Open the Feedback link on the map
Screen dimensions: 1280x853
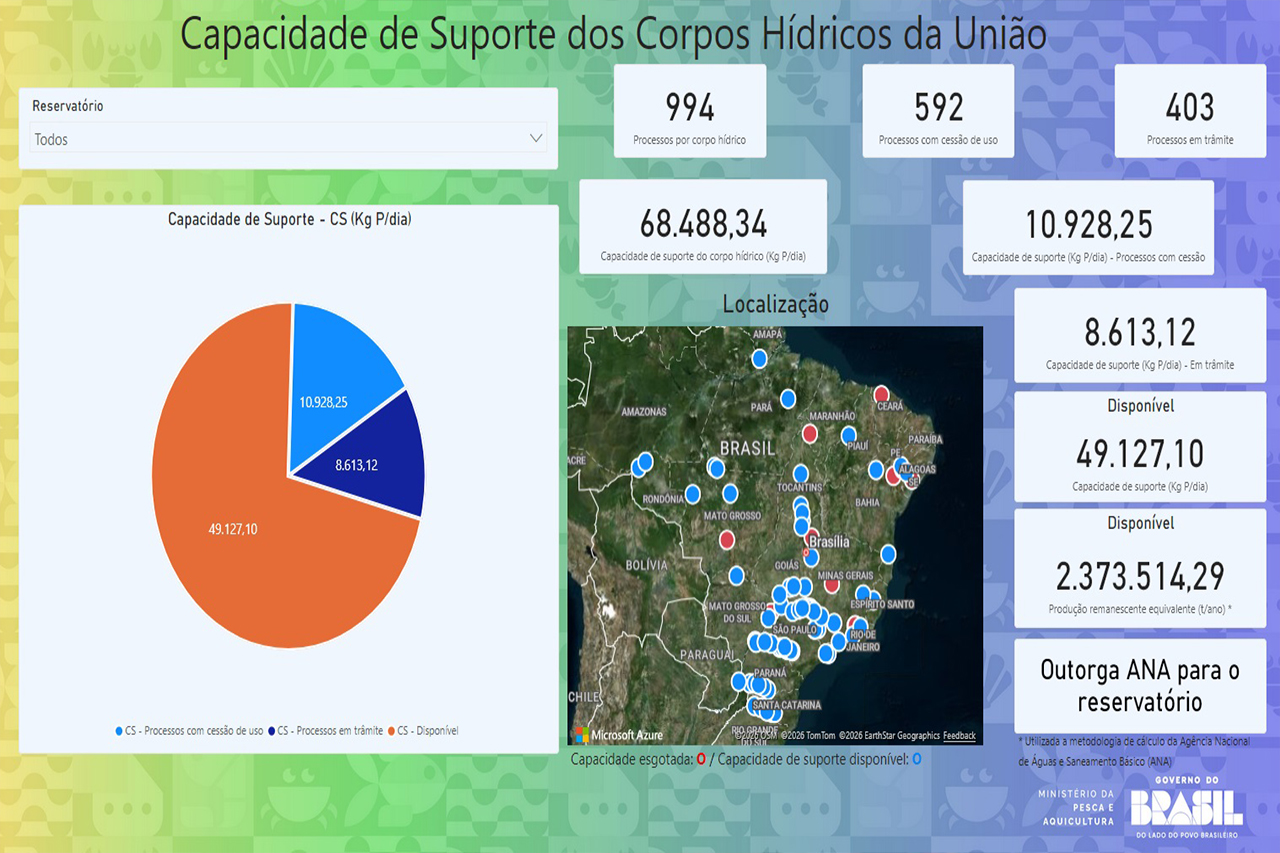pos(959,736)
